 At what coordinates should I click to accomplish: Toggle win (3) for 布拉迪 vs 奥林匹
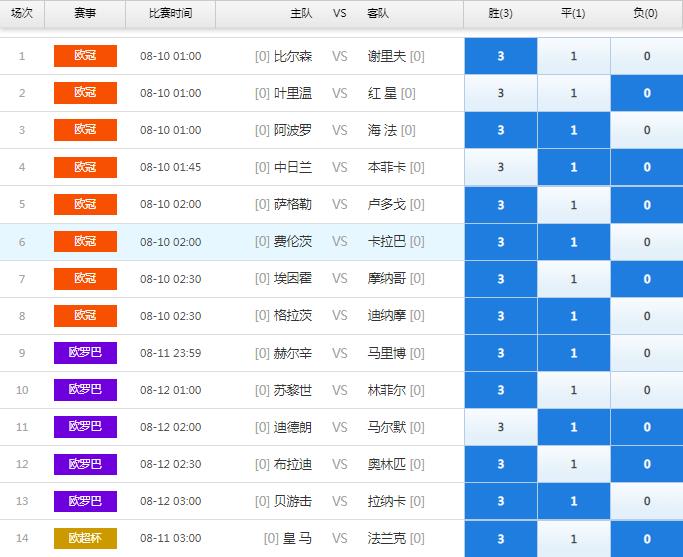pyautogui.click(x=500, y=464)
